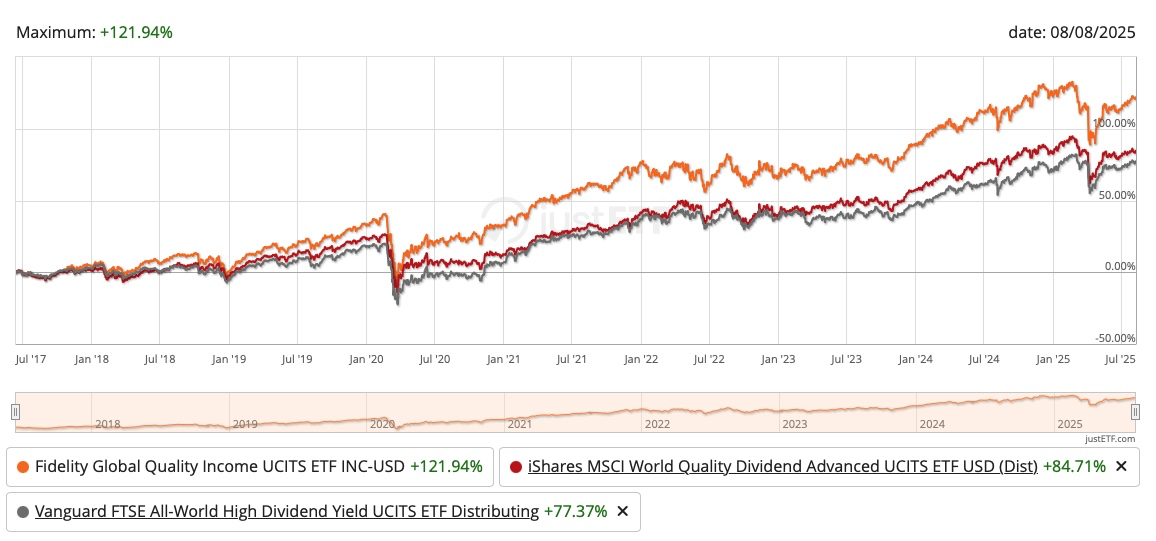Viewport: 1156px width, 541px height.
Task: Remove iShares MSCI World Quality Dividend ETF
Action: (x=1121, y=467)
